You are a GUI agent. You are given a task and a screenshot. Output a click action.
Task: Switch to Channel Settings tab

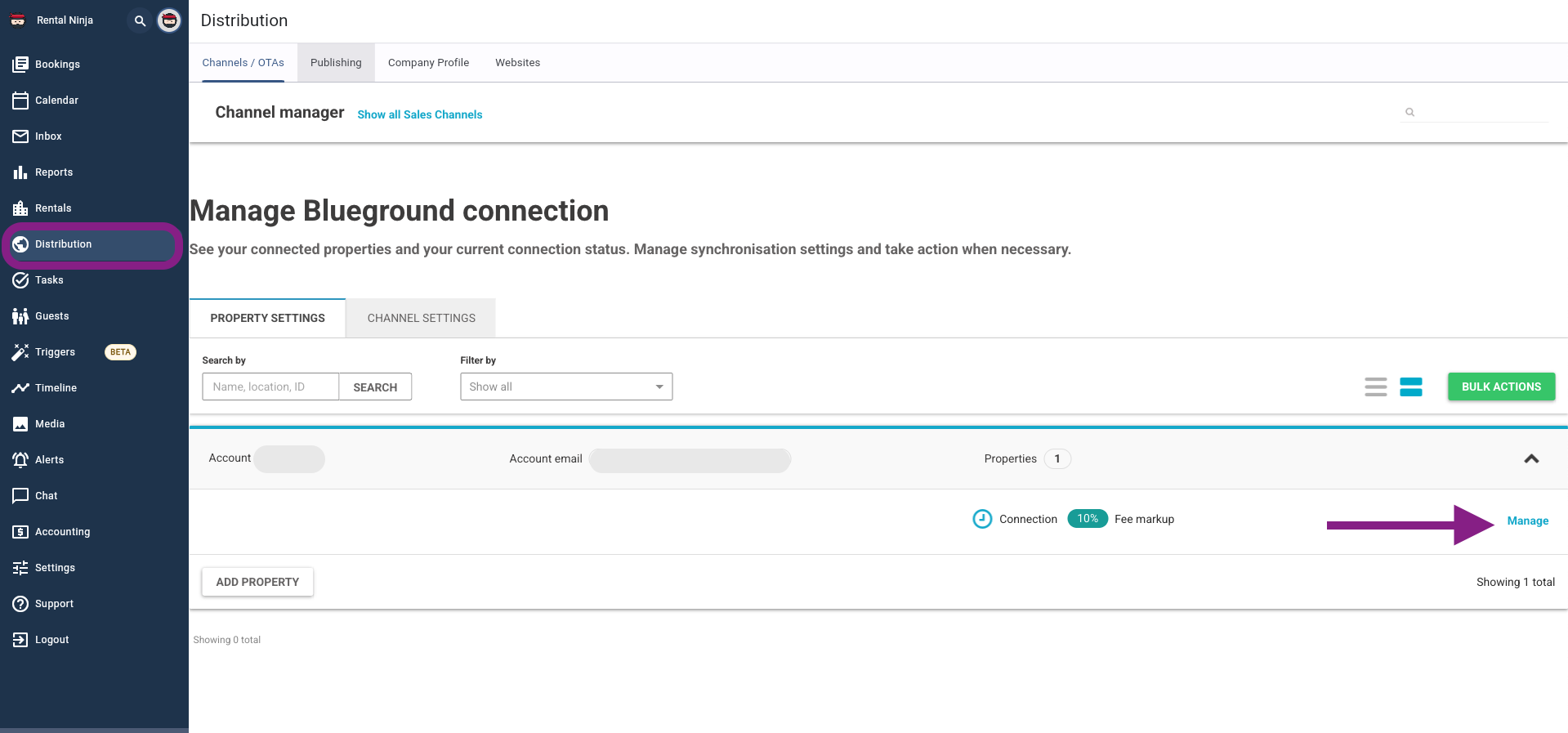(x=421, y=318)
